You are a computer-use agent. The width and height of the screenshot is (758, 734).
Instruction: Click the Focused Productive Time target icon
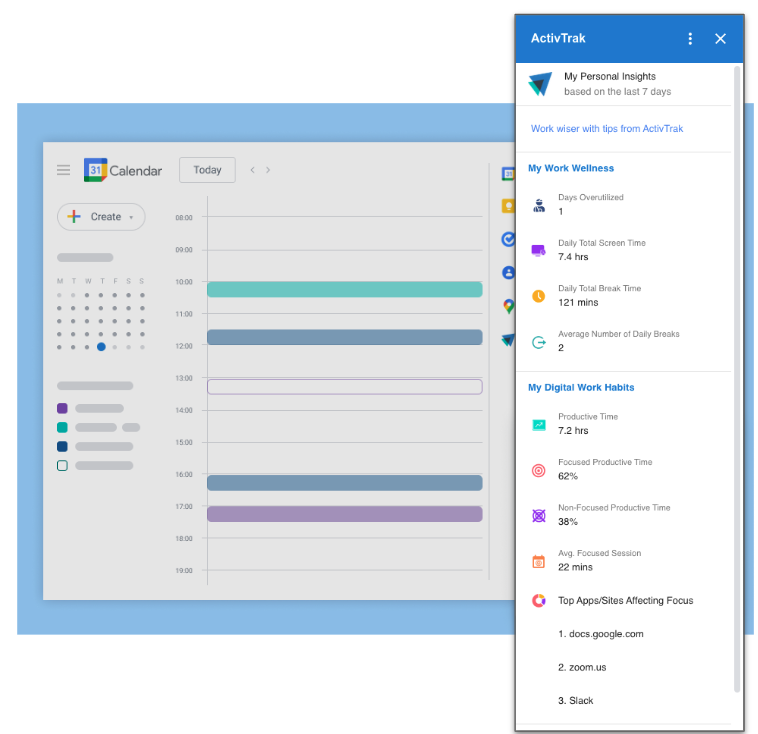[x=539, y=470]
